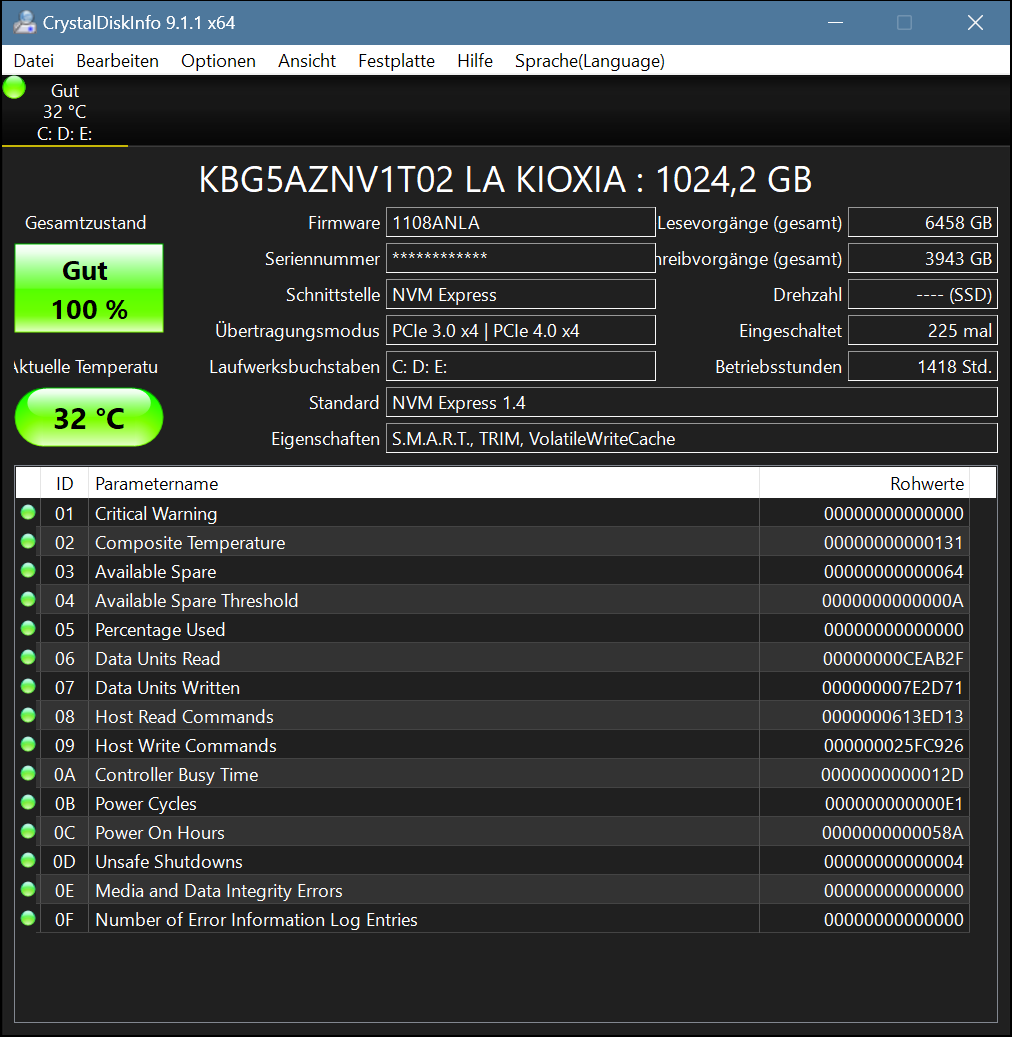The height and width of the screenshot is (1037, 1012).
Task: Open the Ansicht menu
Action: tap(307, 61)
